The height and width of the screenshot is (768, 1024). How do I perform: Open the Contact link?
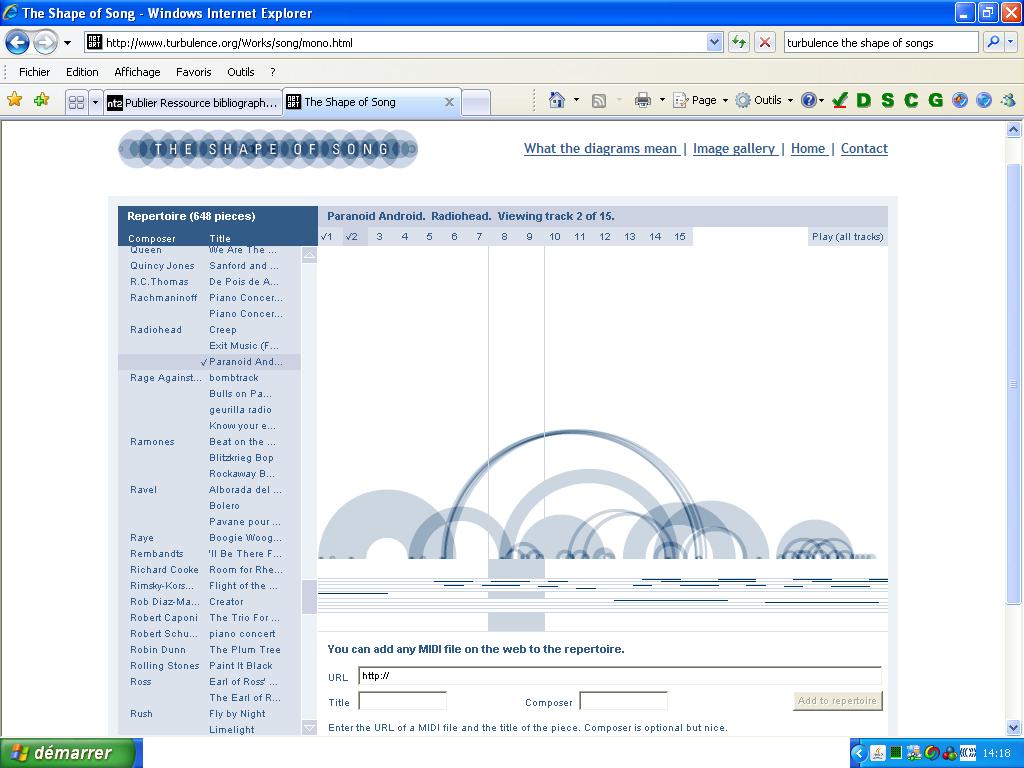pyautogui.click(x=864, y=148)
